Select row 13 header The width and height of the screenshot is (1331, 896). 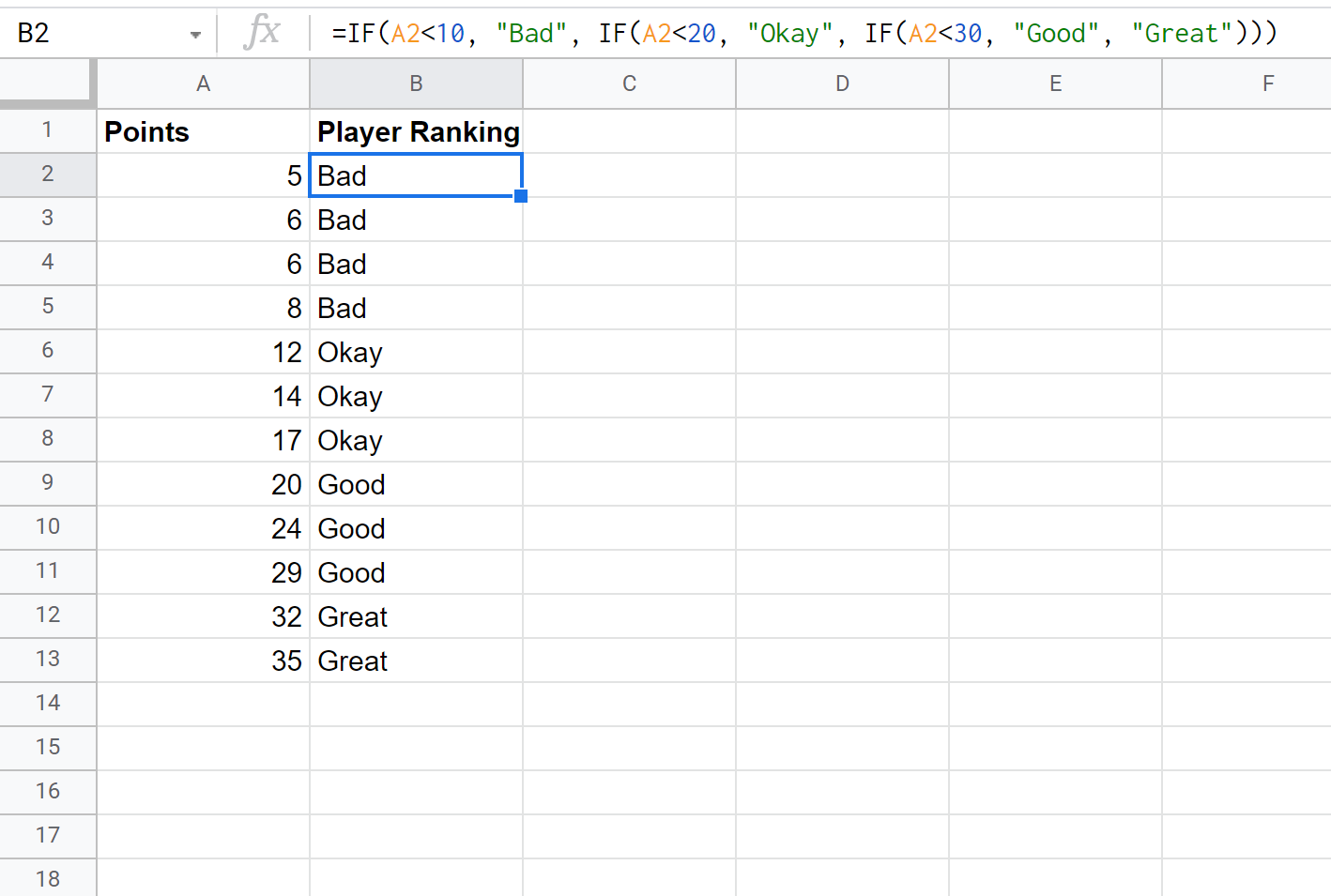(48, 660)
